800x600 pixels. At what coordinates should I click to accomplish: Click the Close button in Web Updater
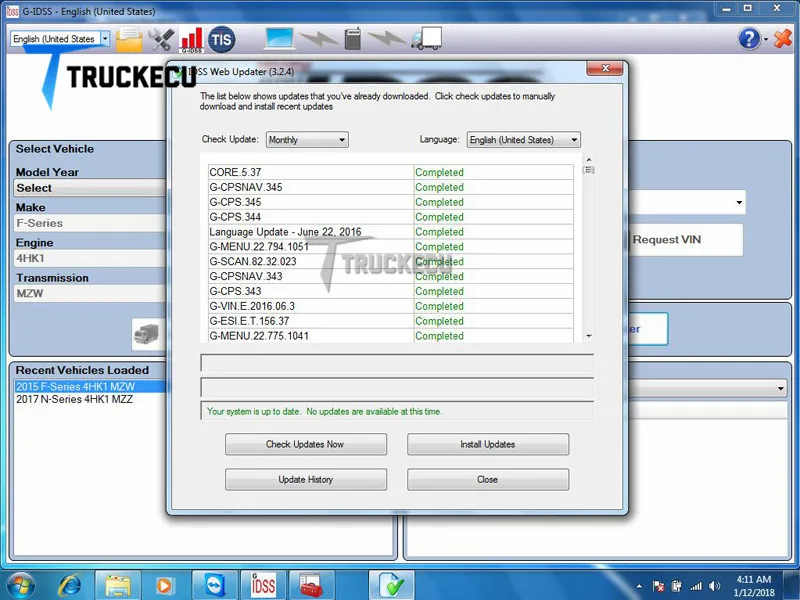488,480
